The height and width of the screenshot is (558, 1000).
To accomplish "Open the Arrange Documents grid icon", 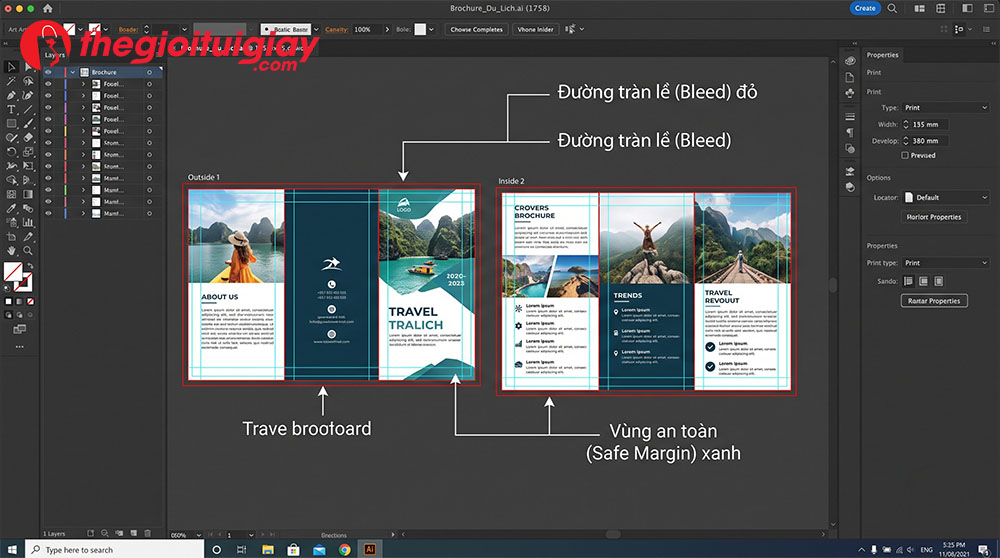I will point(941,8).
